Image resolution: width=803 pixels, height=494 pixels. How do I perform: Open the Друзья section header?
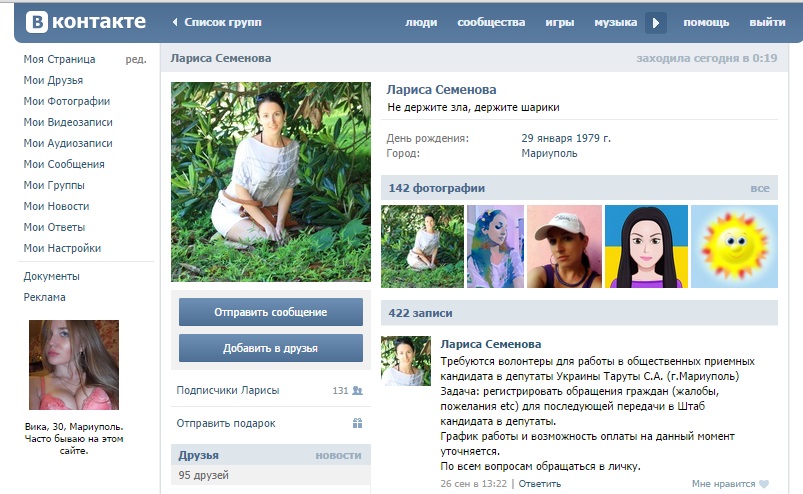coord(199,455)
